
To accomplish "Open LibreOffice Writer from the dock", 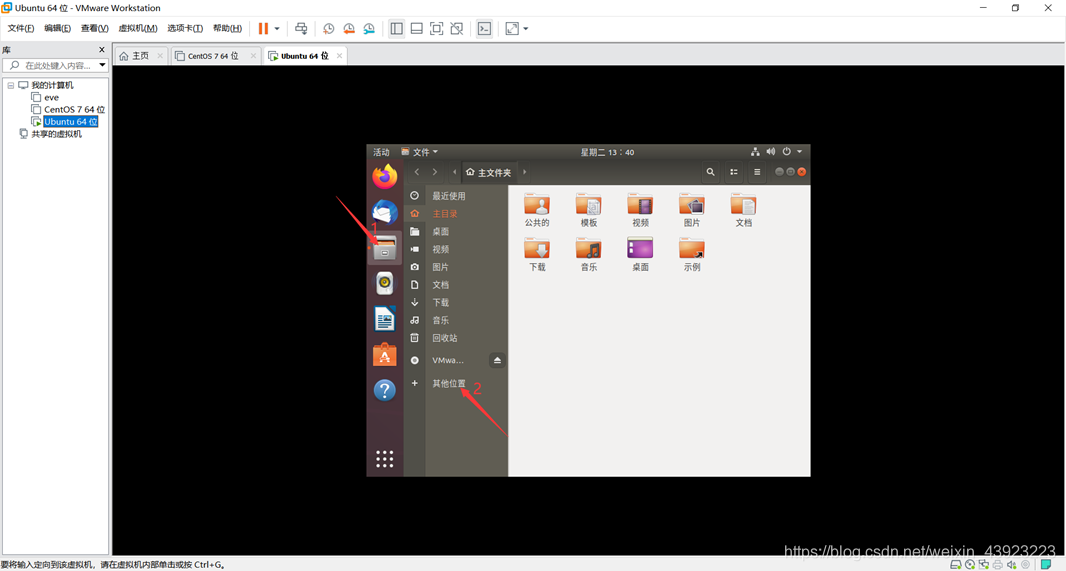I will [385, 319].
